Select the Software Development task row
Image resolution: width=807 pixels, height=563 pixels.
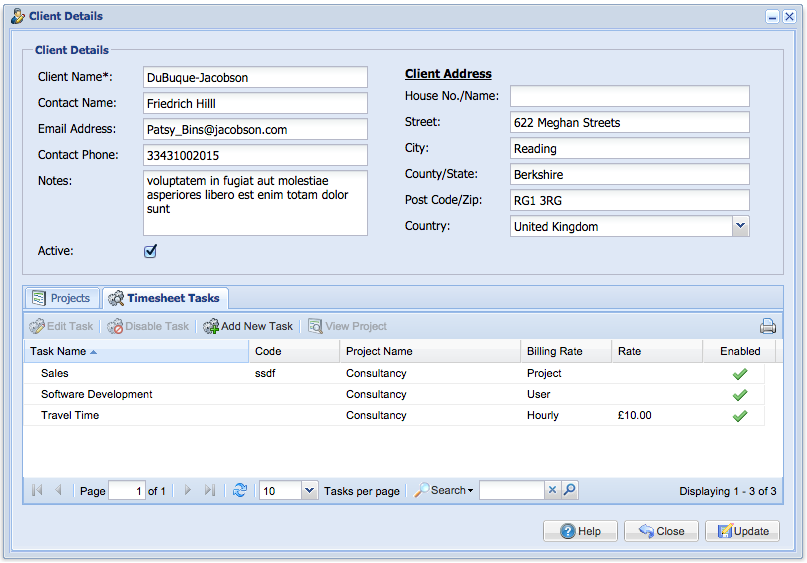point(394,395)
